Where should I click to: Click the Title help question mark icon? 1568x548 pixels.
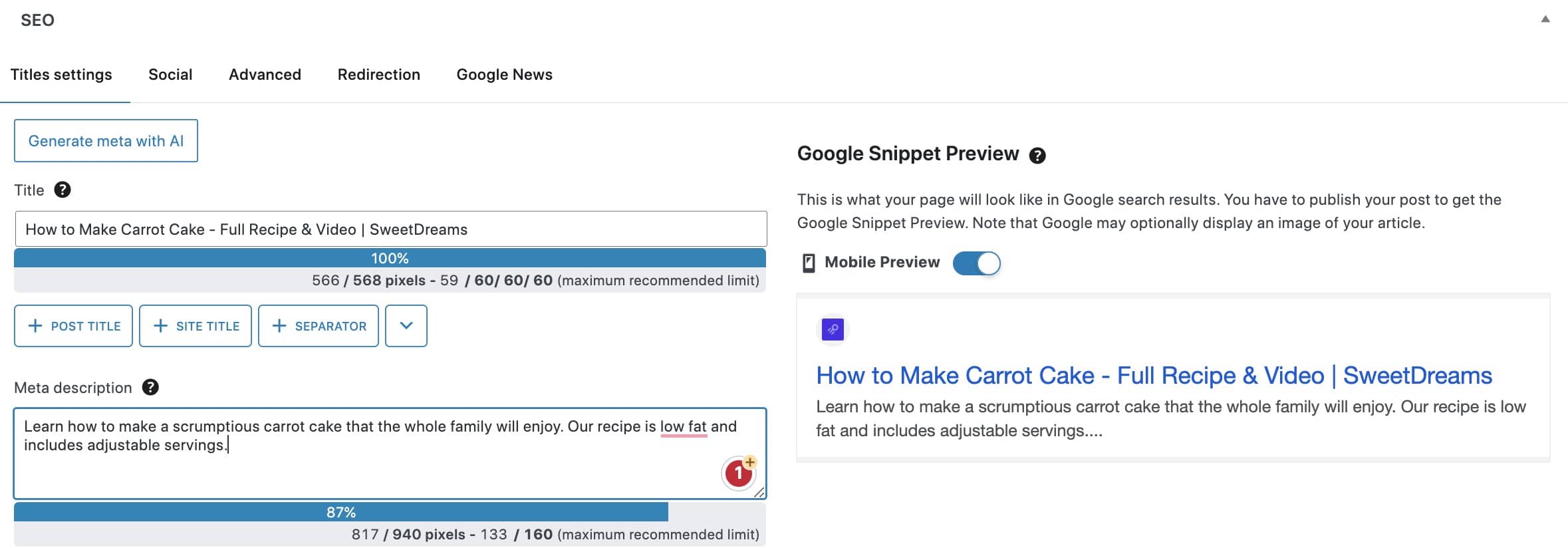pyautogui.click(x=63, y=190)
